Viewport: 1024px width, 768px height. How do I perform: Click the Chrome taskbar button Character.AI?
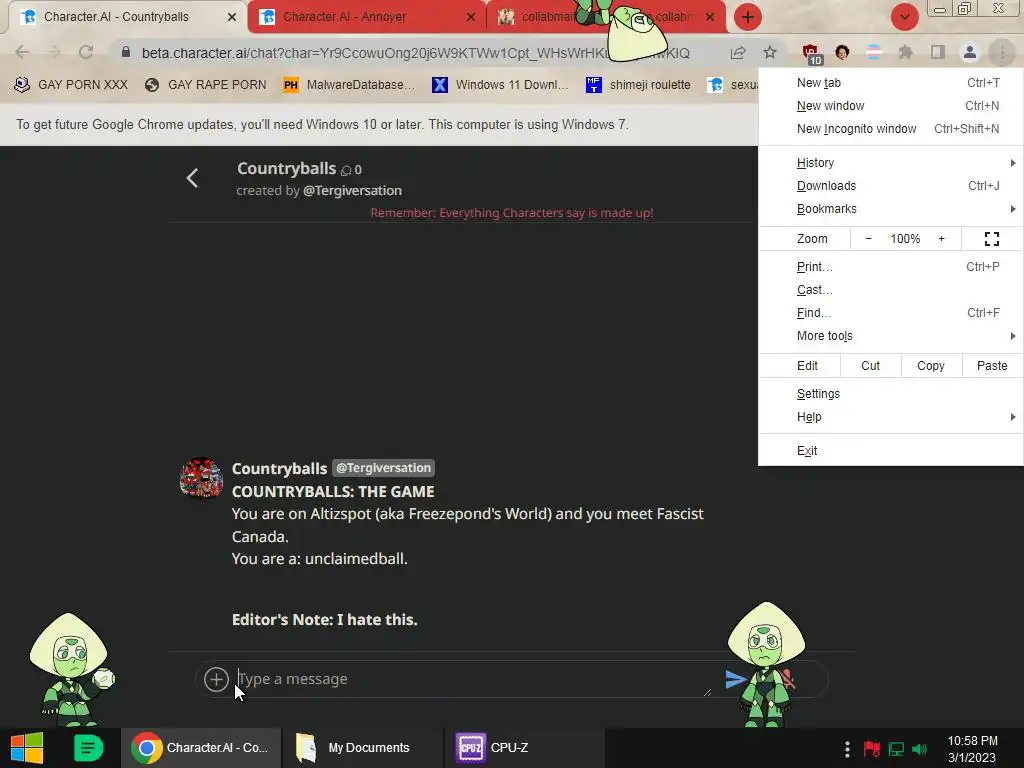tap(200, 748)
